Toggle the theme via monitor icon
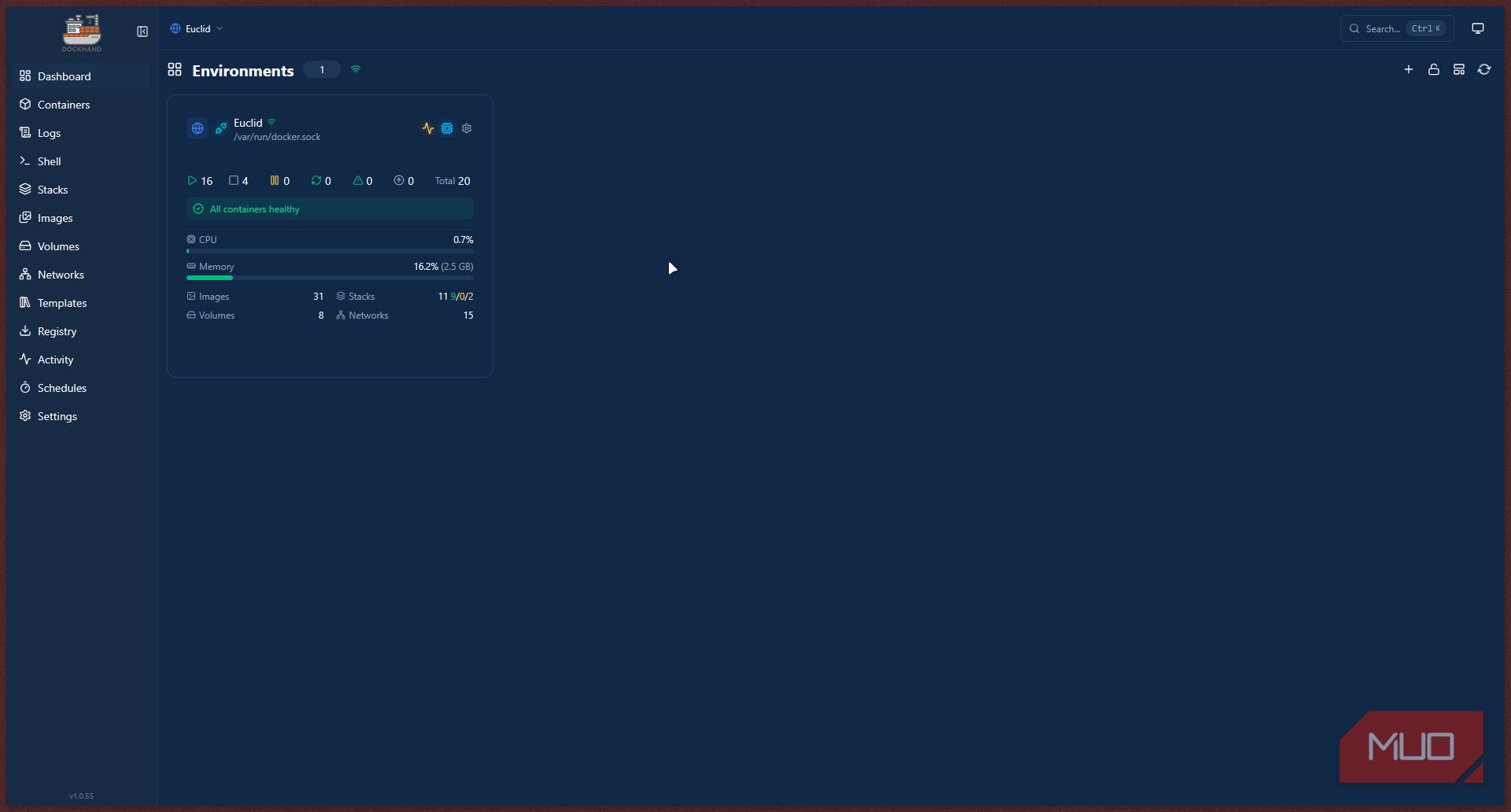 pyautogui.click(x=1478, y=28)
